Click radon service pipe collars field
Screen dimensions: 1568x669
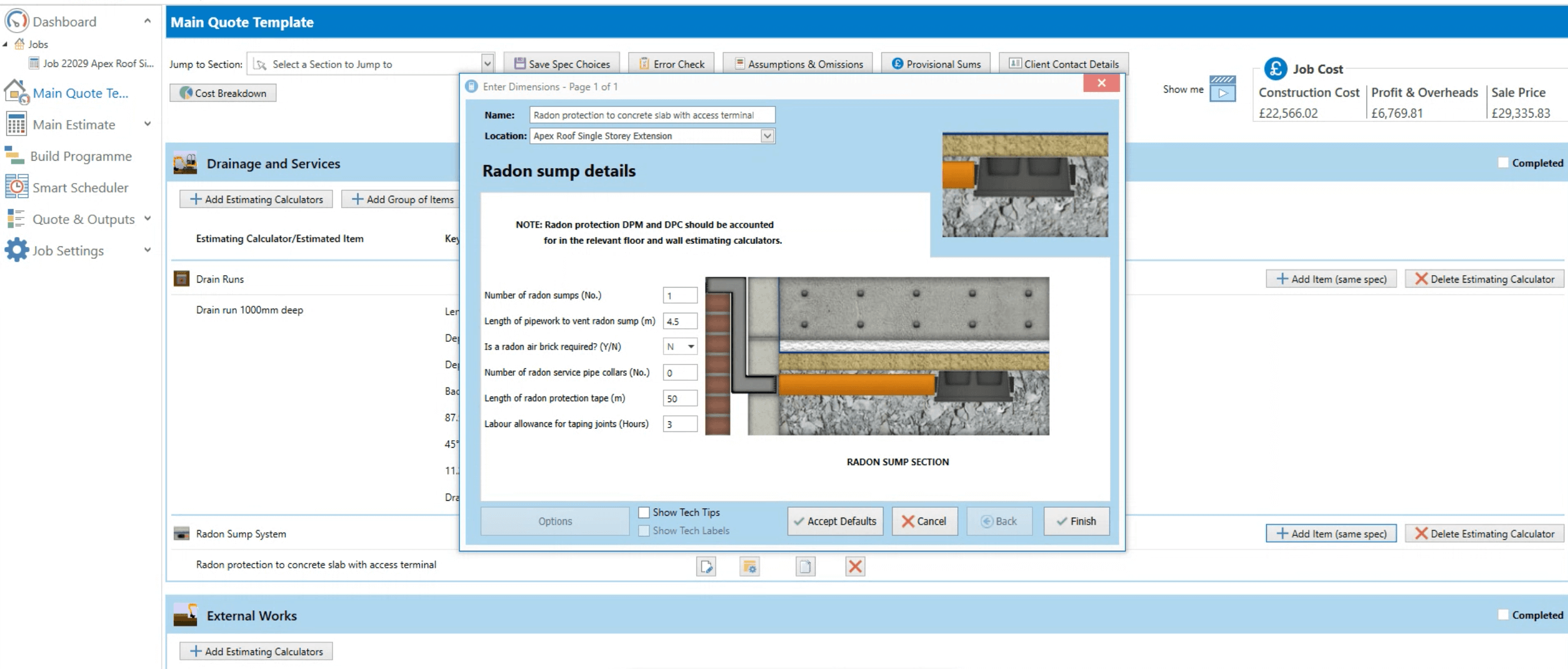tap(680, 373)
